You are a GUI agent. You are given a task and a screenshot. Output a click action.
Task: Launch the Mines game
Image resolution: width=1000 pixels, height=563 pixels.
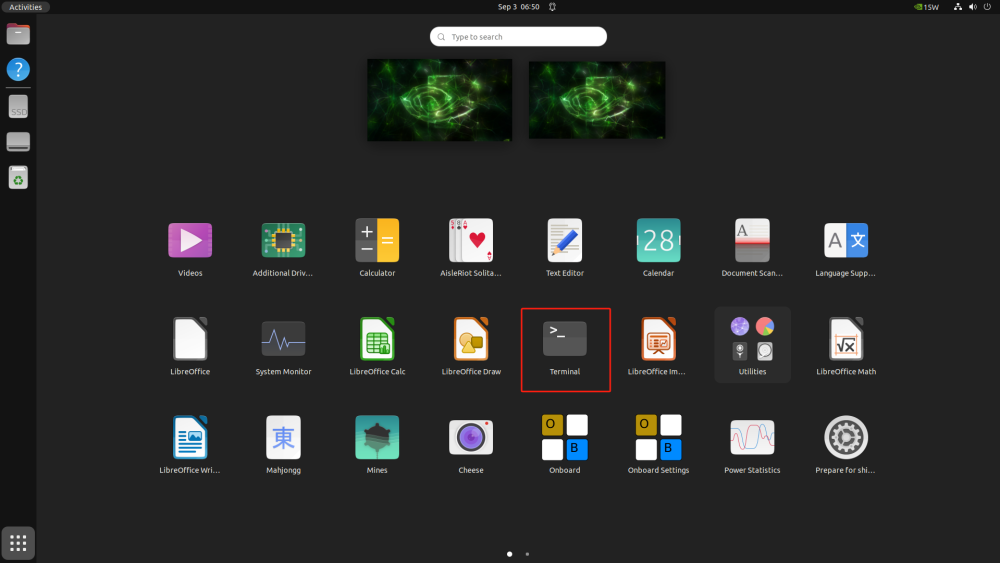[377, 438]
